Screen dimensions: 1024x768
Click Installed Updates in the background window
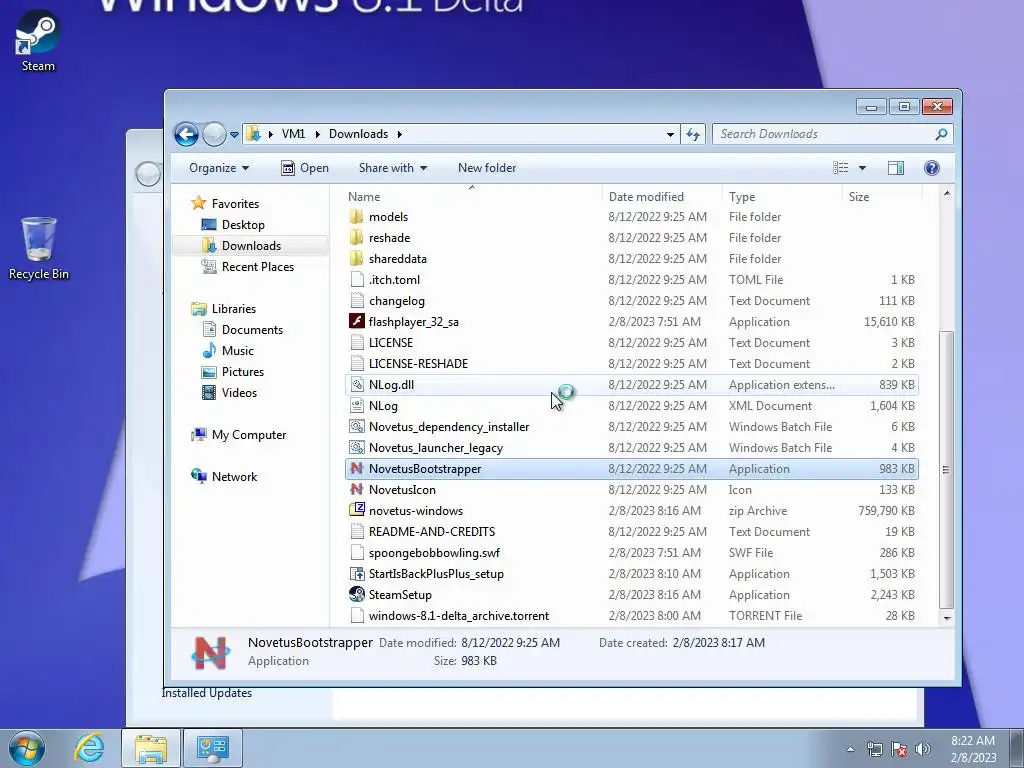click(x=206, y=693)
